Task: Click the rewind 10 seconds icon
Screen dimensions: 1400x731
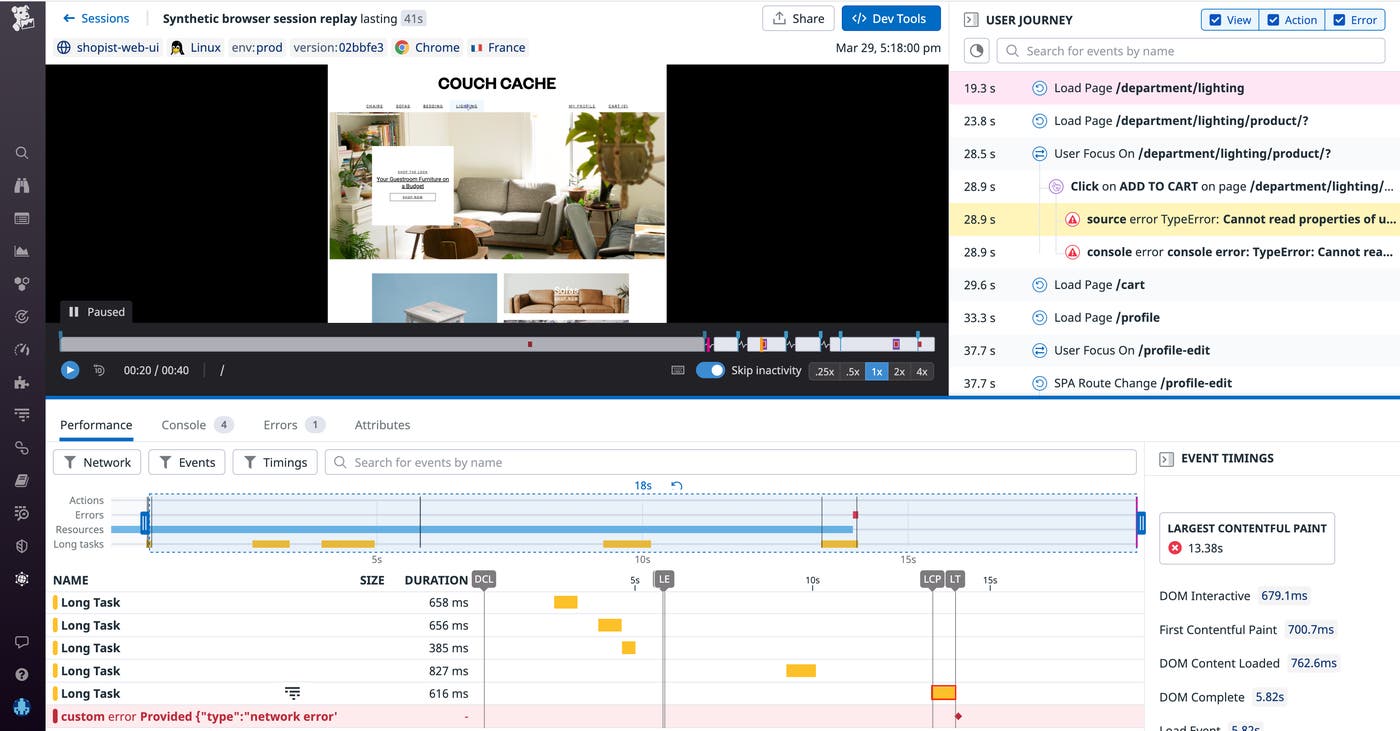Action: pos(99,370)
